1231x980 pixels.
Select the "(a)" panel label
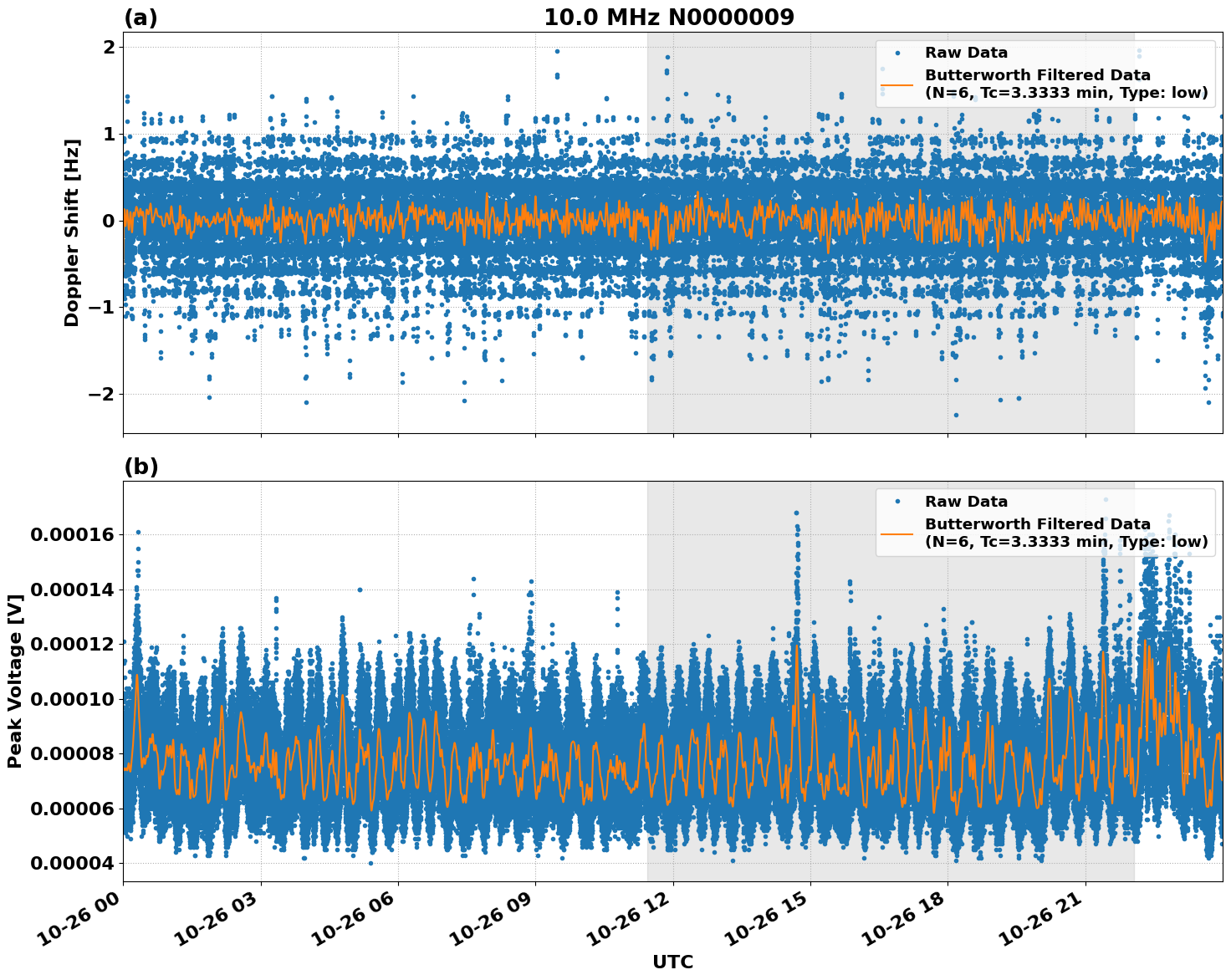(x=140, y=18)
